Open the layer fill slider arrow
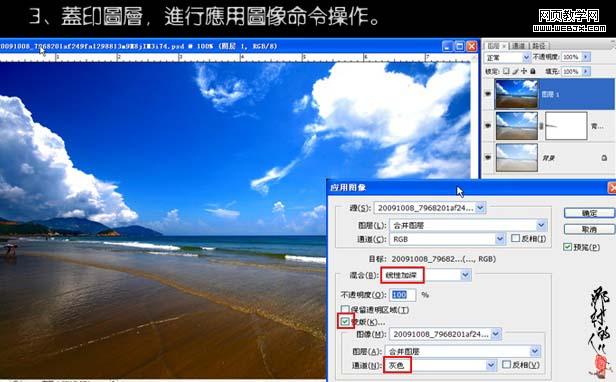Image resolution: width=616 pixels, height=382 pixels. coord(586,72)
